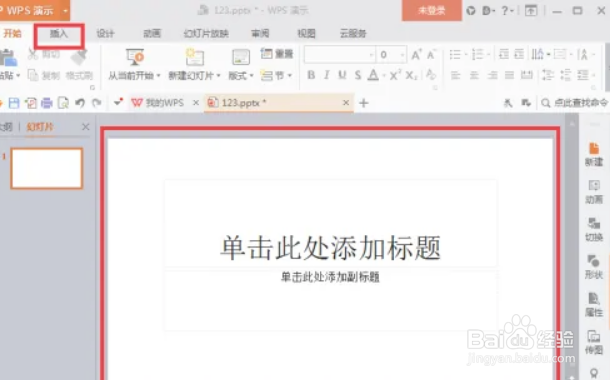
Task: Open the 视图 ribbon tab
Action: click(307, 34)
